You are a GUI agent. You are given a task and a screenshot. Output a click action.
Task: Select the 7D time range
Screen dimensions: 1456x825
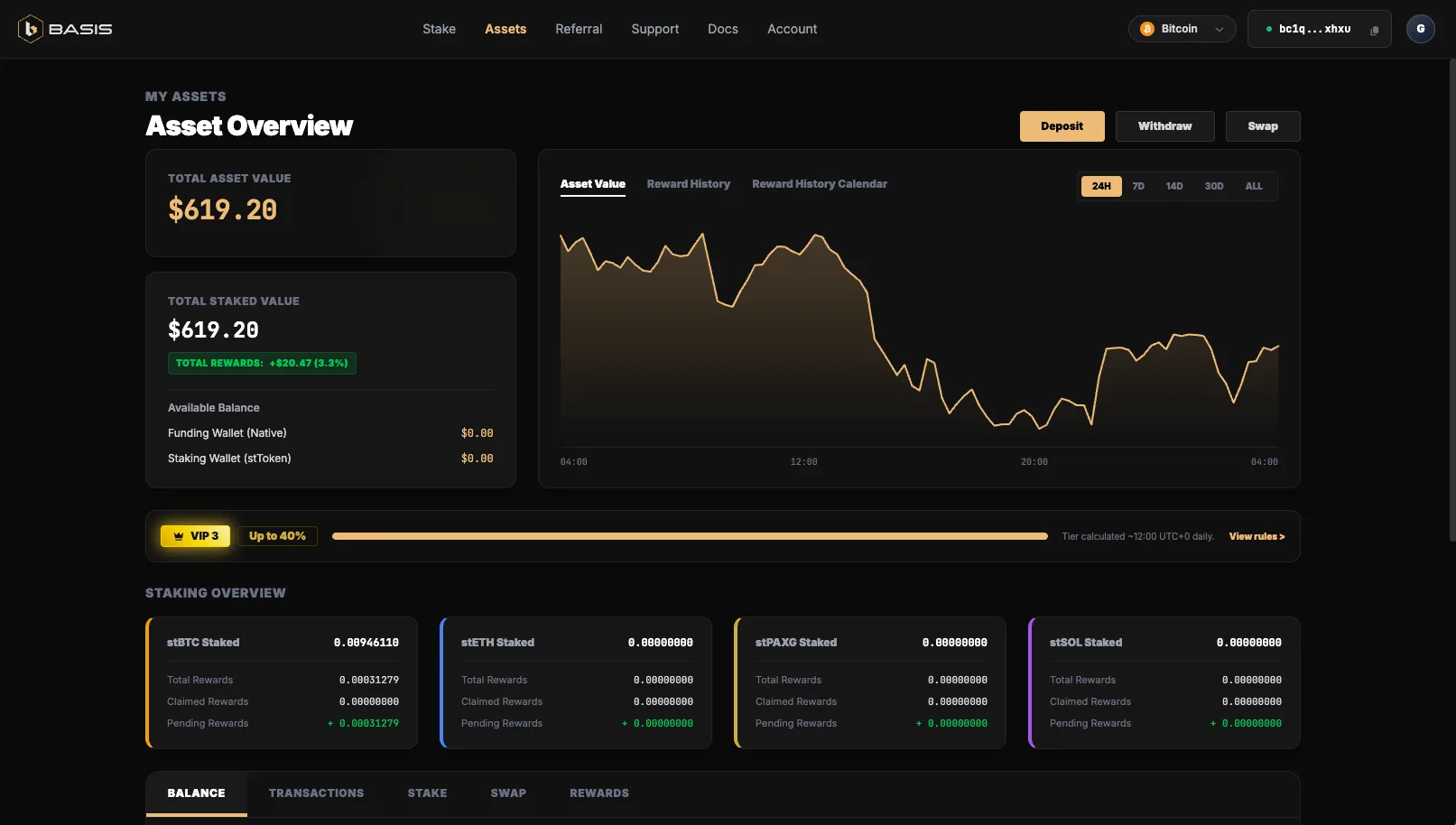pos(1138,186)
